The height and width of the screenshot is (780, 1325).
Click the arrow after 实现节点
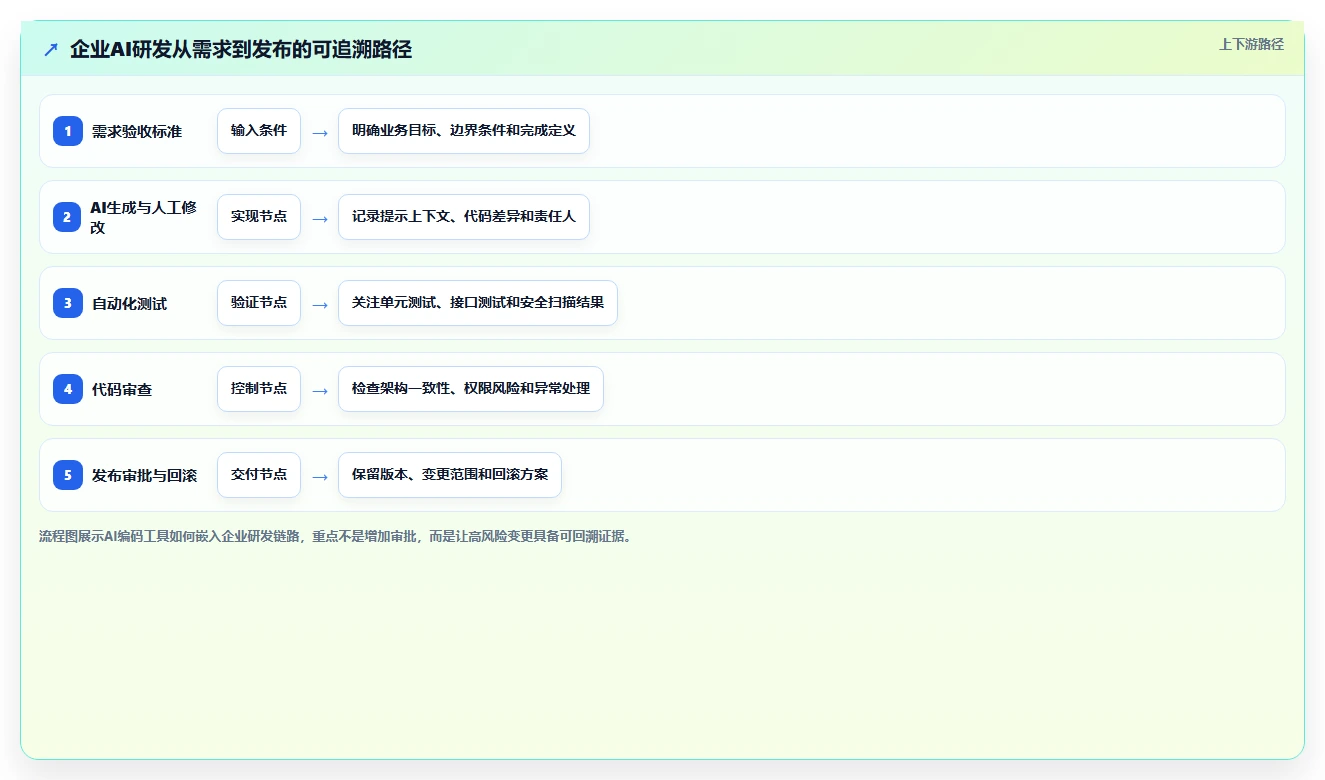320,218
